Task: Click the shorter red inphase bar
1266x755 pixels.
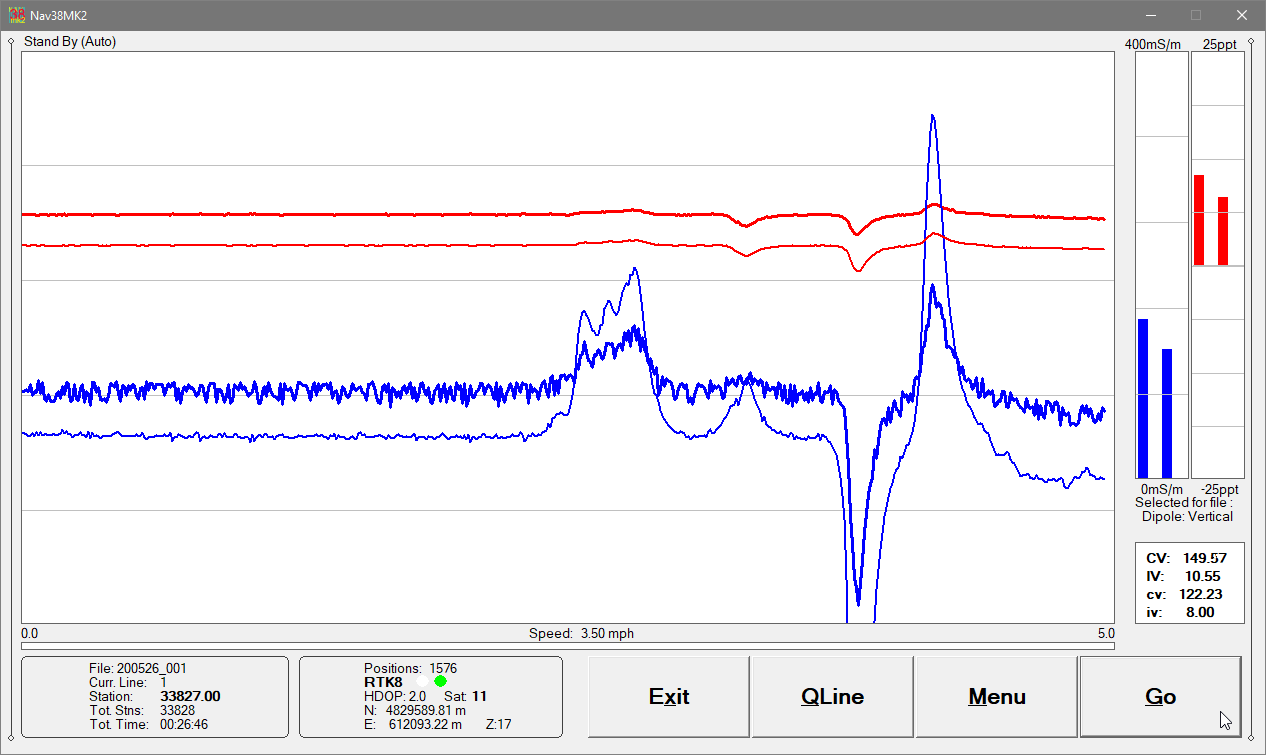Action: (x=1223, y=231)
